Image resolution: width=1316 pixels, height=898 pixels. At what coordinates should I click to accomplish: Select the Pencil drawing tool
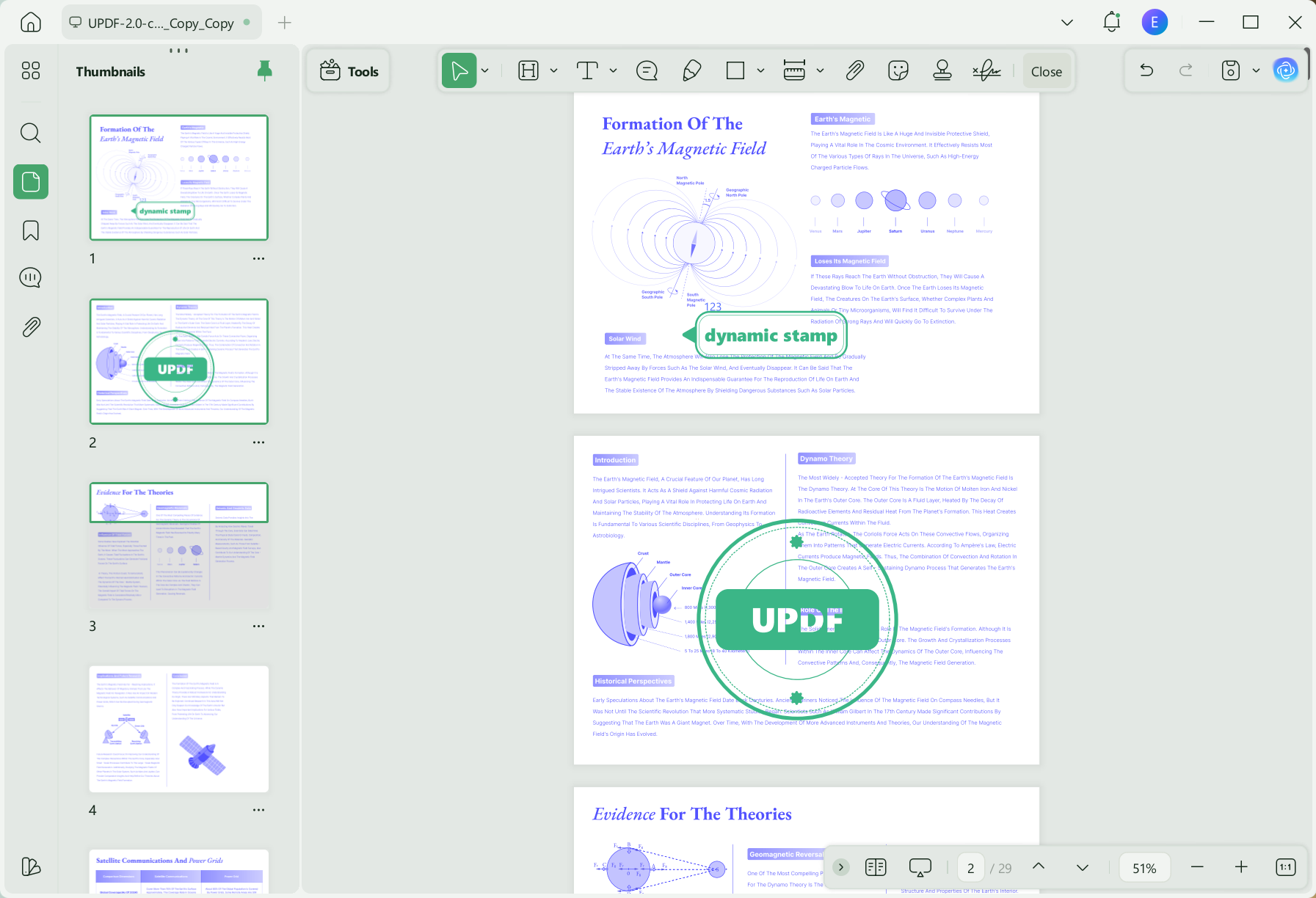(x=691, y=70)
